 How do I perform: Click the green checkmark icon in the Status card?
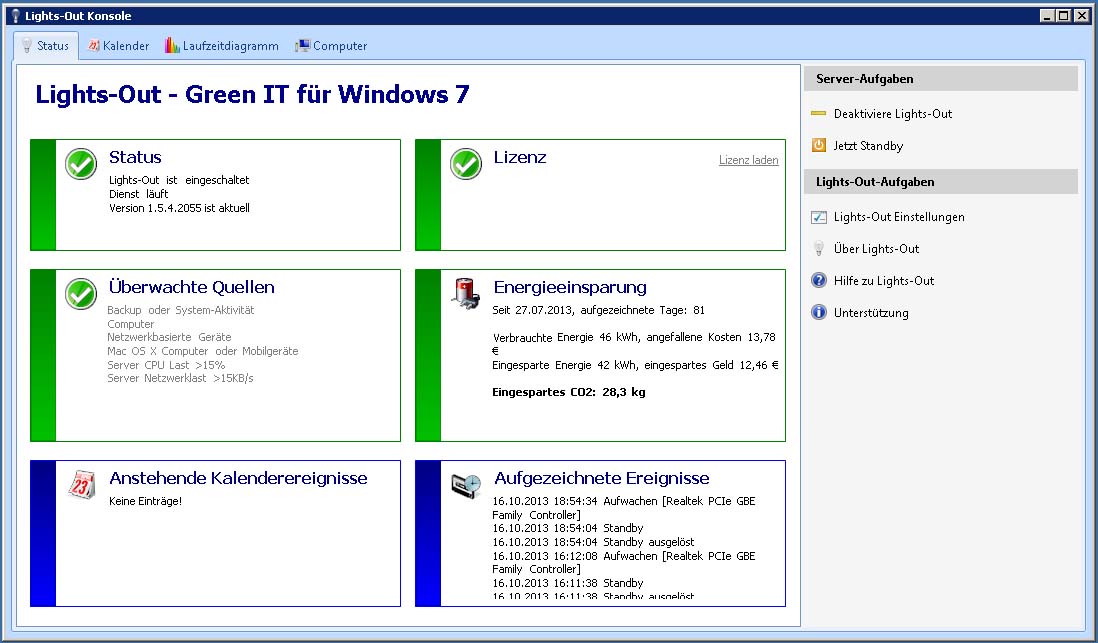click(x=81, y=164)
